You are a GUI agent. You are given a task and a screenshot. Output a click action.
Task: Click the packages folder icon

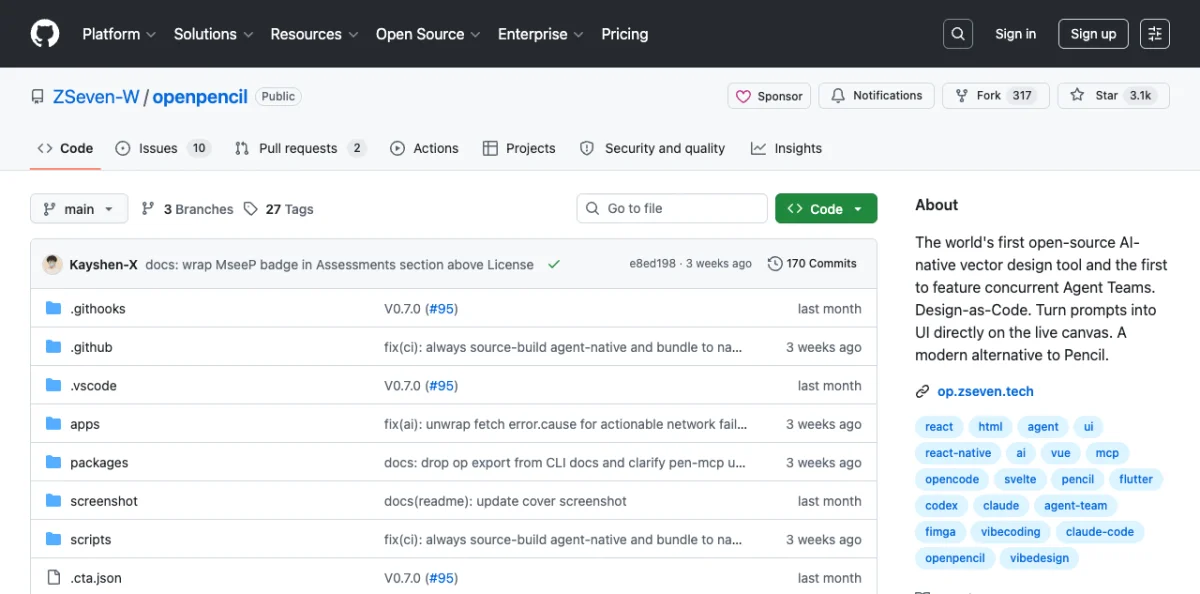click(54, 463)
